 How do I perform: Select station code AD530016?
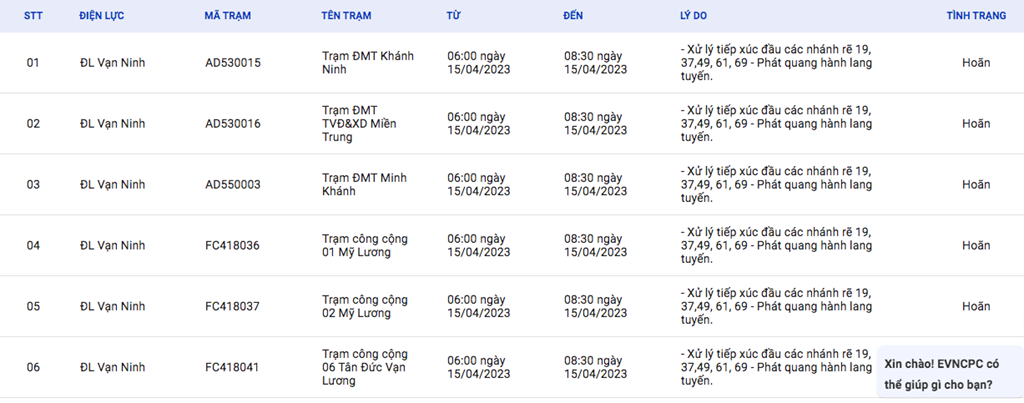[233, 124]
